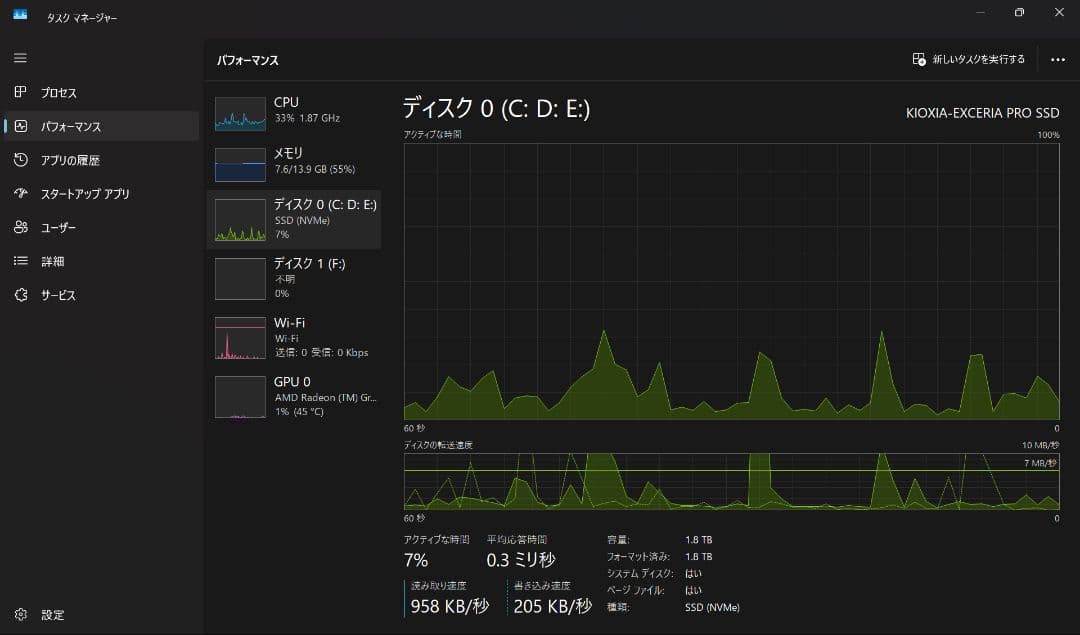1080x635 pixels.
Task: Open the Users (ユーザー) view icon
Action: pos(20,227)
